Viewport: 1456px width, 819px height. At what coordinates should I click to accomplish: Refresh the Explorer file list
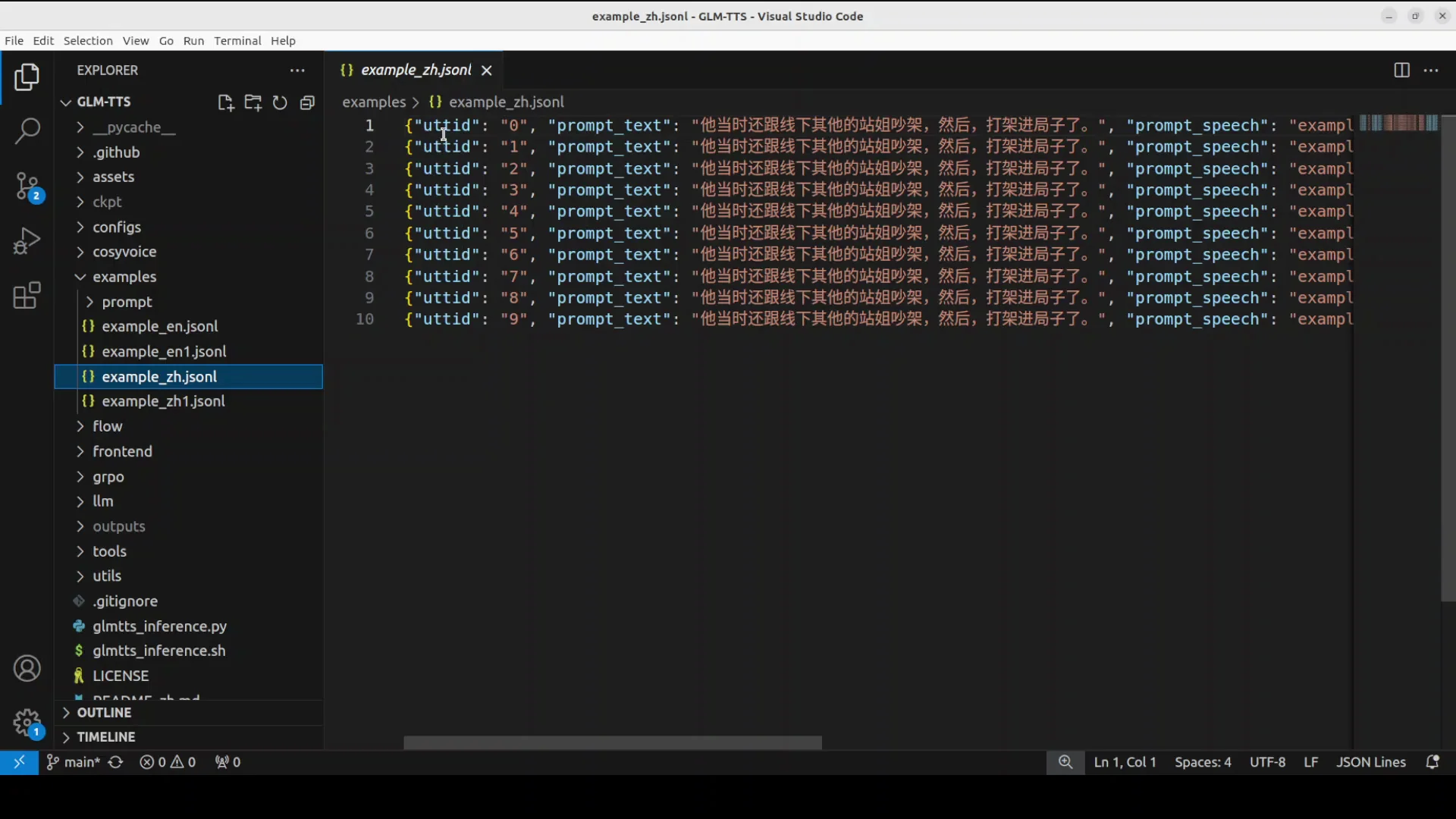pyautogui.click(x=280, y=102)
